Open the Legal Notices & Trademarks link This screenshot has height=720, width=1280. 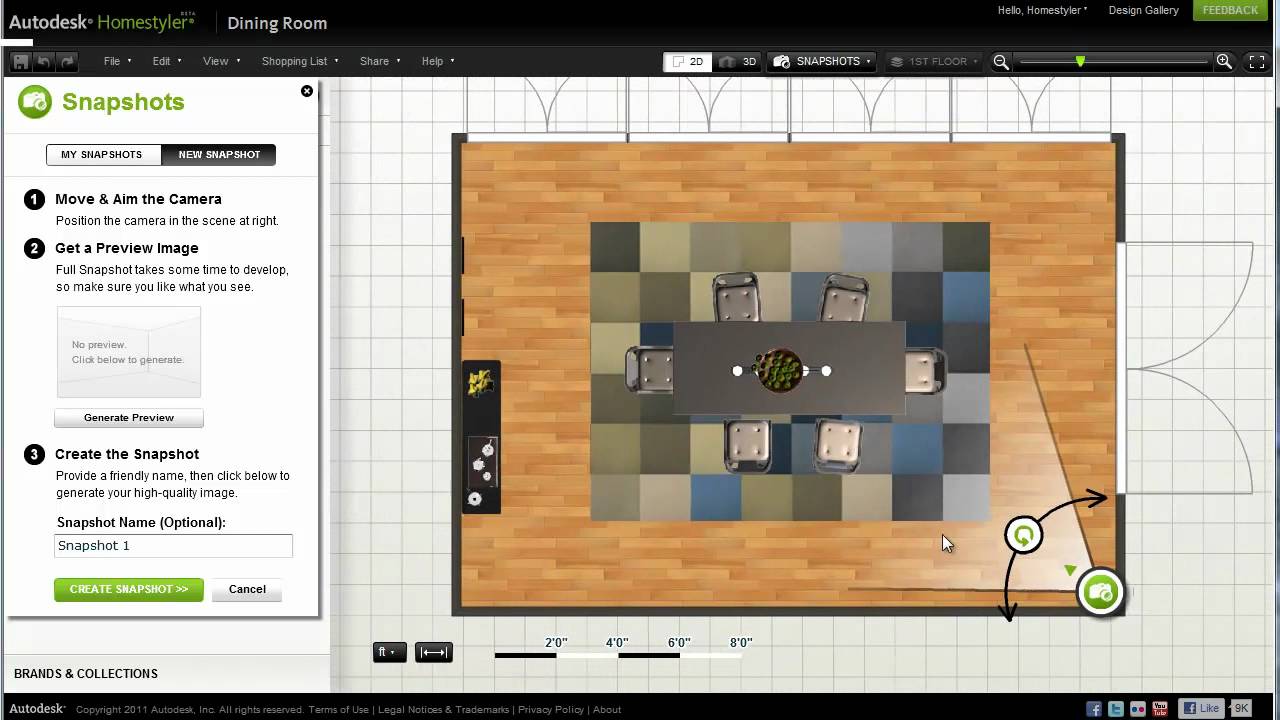[x=442, y=709]
